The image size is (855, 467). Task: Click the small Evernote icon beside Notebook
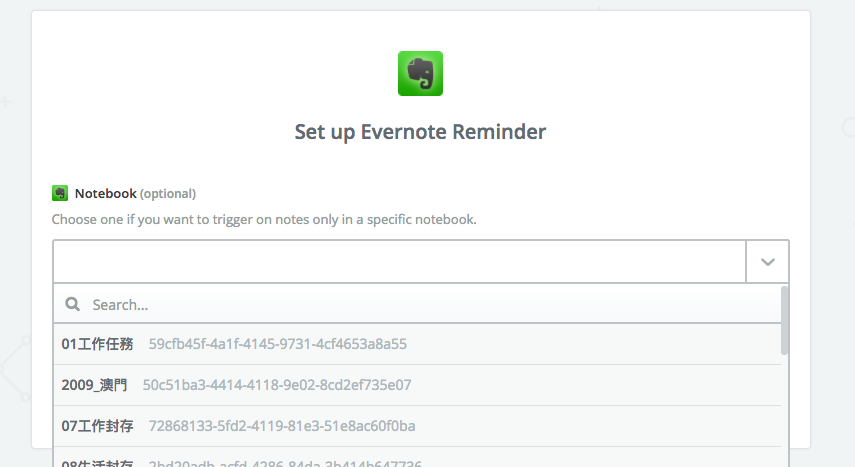(x=60, y=193)
